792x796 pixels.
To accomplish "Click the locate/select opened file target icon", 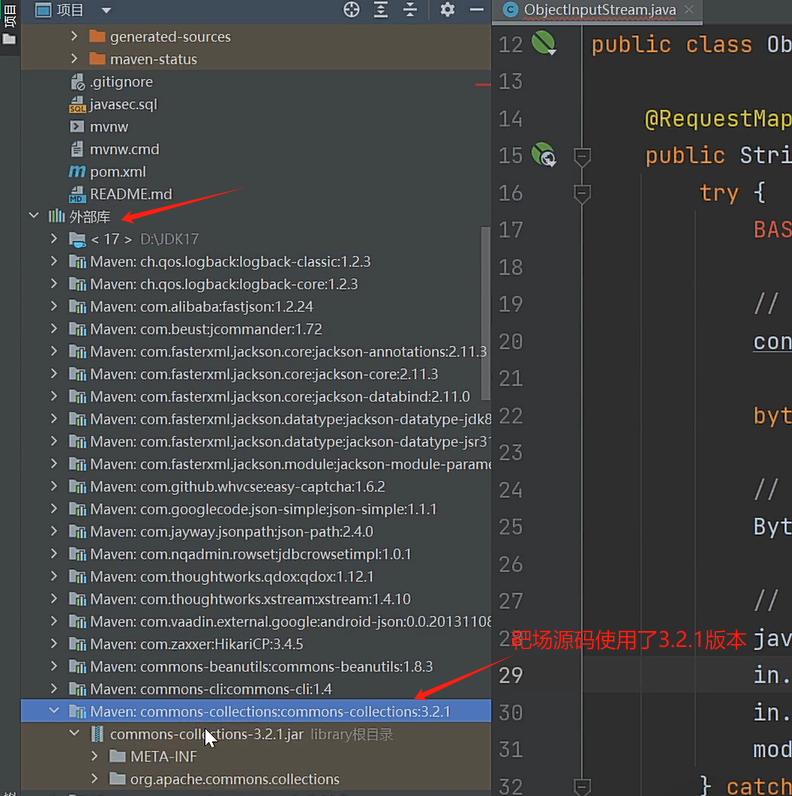I will click(x=351, y=10).
